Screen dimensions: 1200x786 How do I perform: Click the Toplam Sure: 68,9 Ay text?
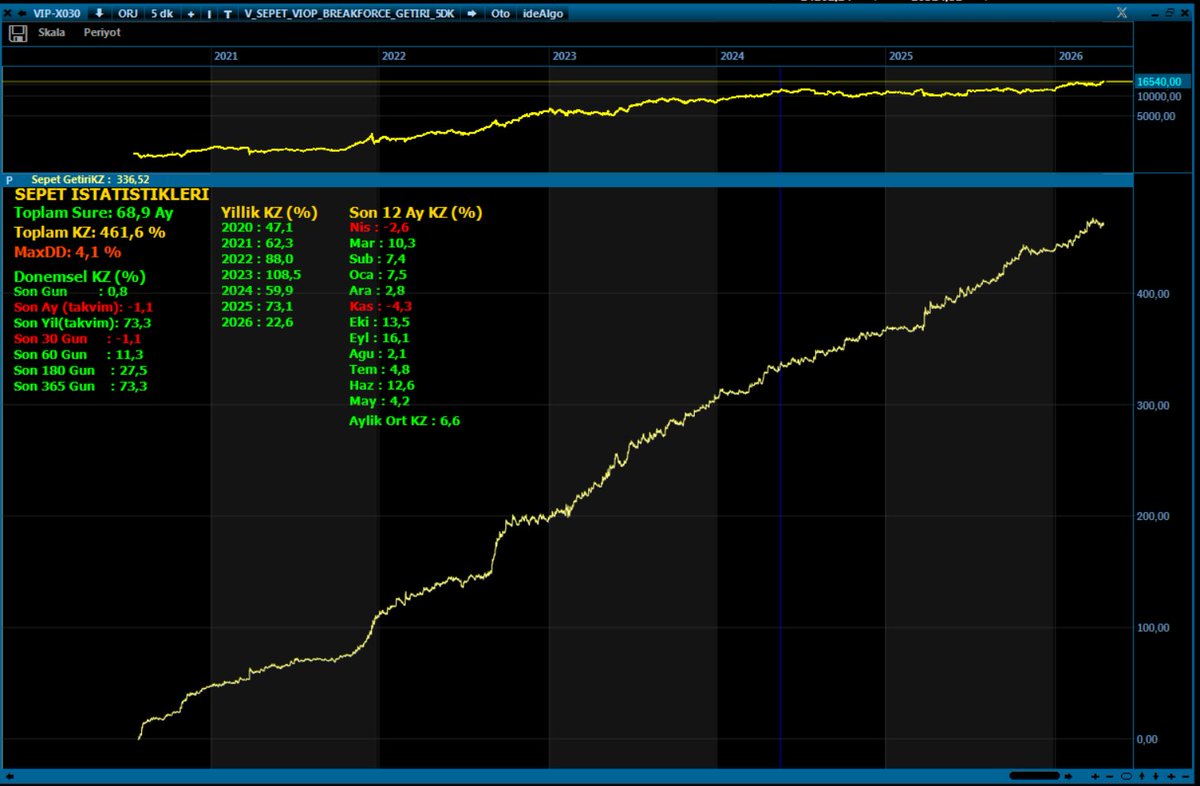pos(94,213)
